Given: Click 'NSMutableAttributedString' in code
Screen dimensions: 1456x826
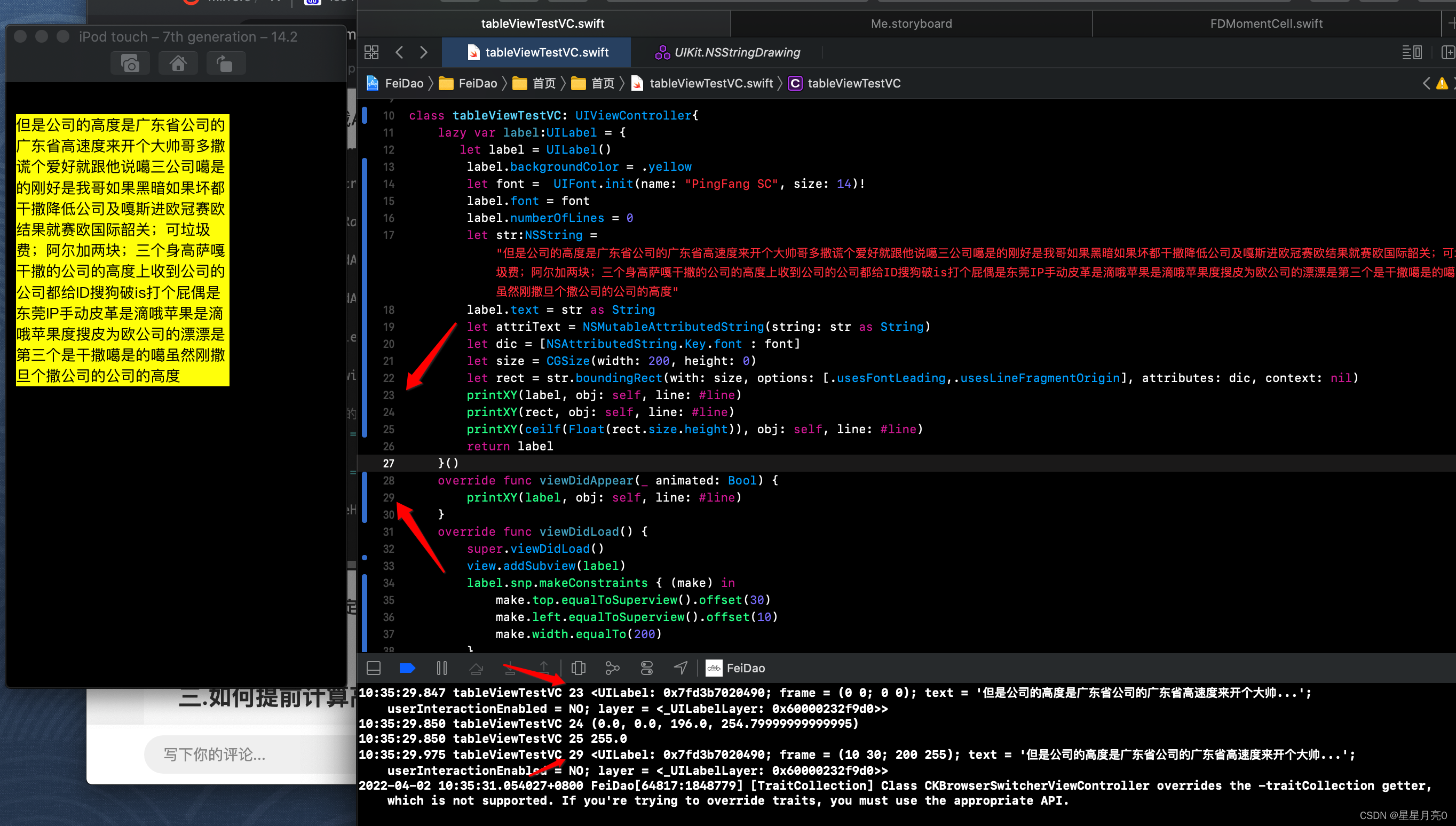Looking at the screenshot, I should (673, 327).
